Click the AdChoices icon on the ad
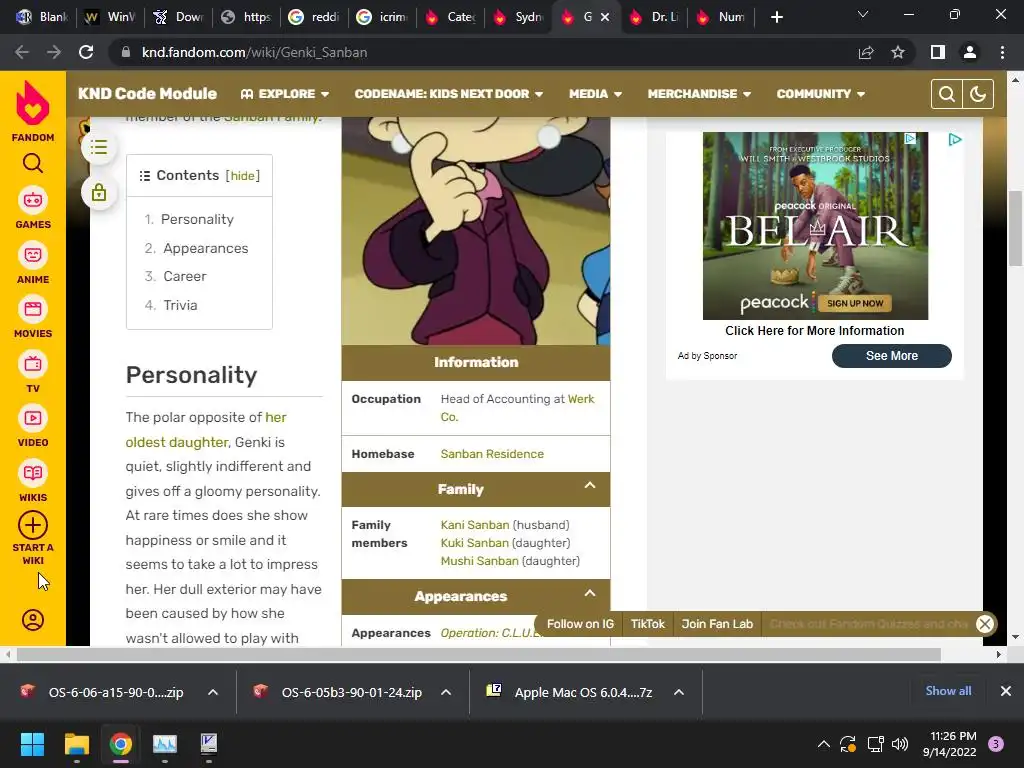This screenshot has width=1024, height=768. tap(955, 139)
